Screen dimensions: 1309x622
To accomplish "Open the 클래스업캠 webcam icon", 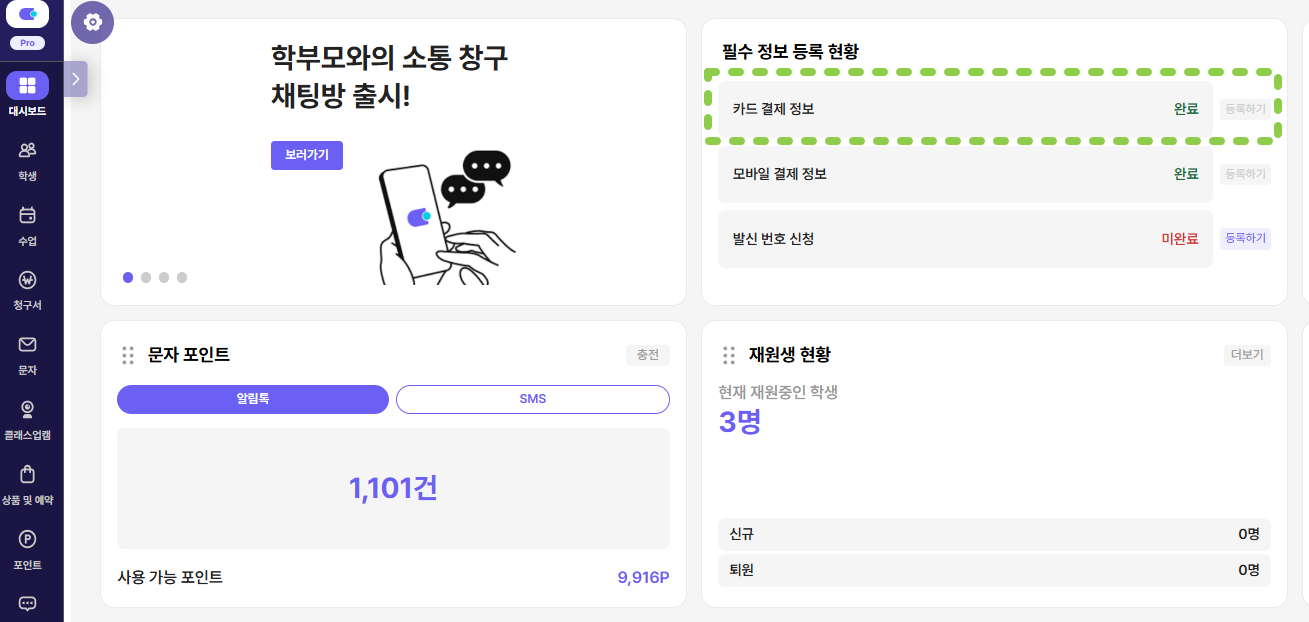I will click(x=27, y=410).
